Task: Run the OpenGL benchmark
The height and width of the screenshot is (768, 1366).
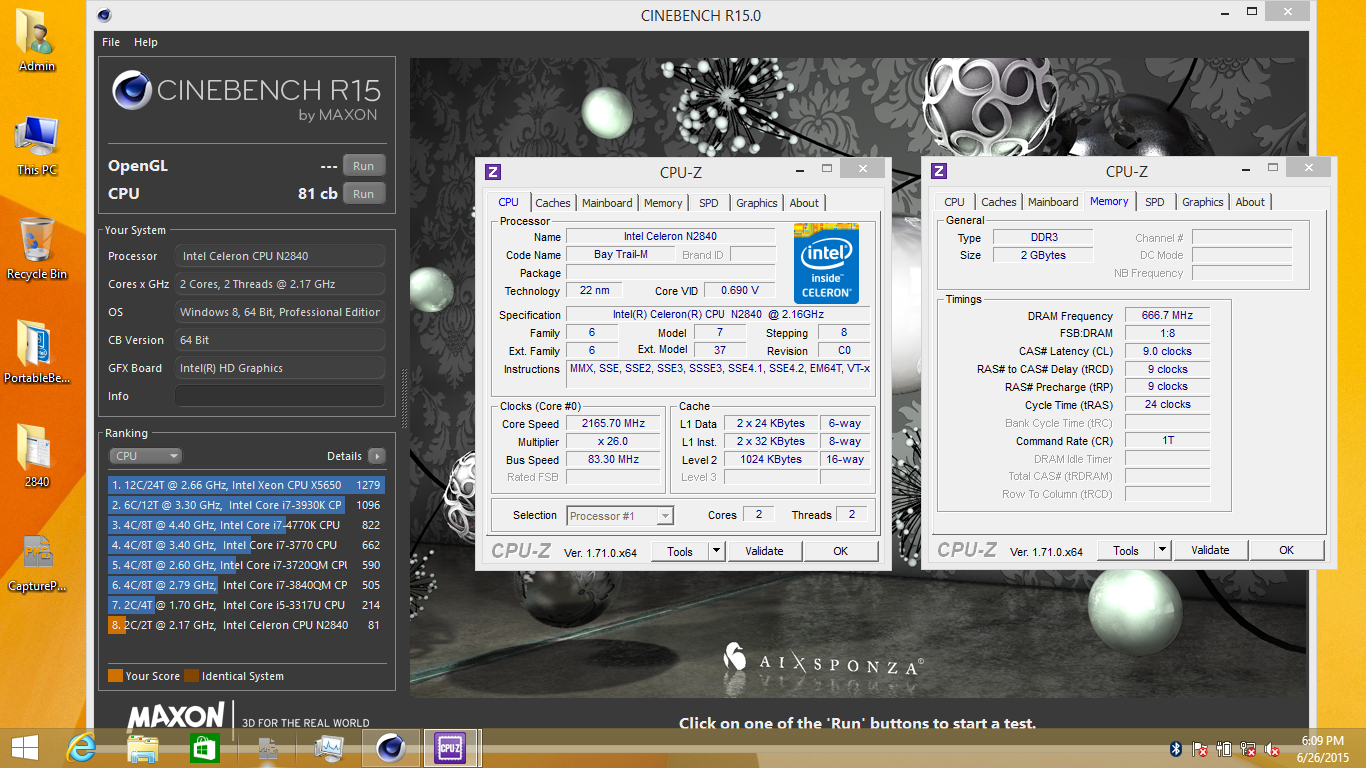Action: tap(363, 166)
